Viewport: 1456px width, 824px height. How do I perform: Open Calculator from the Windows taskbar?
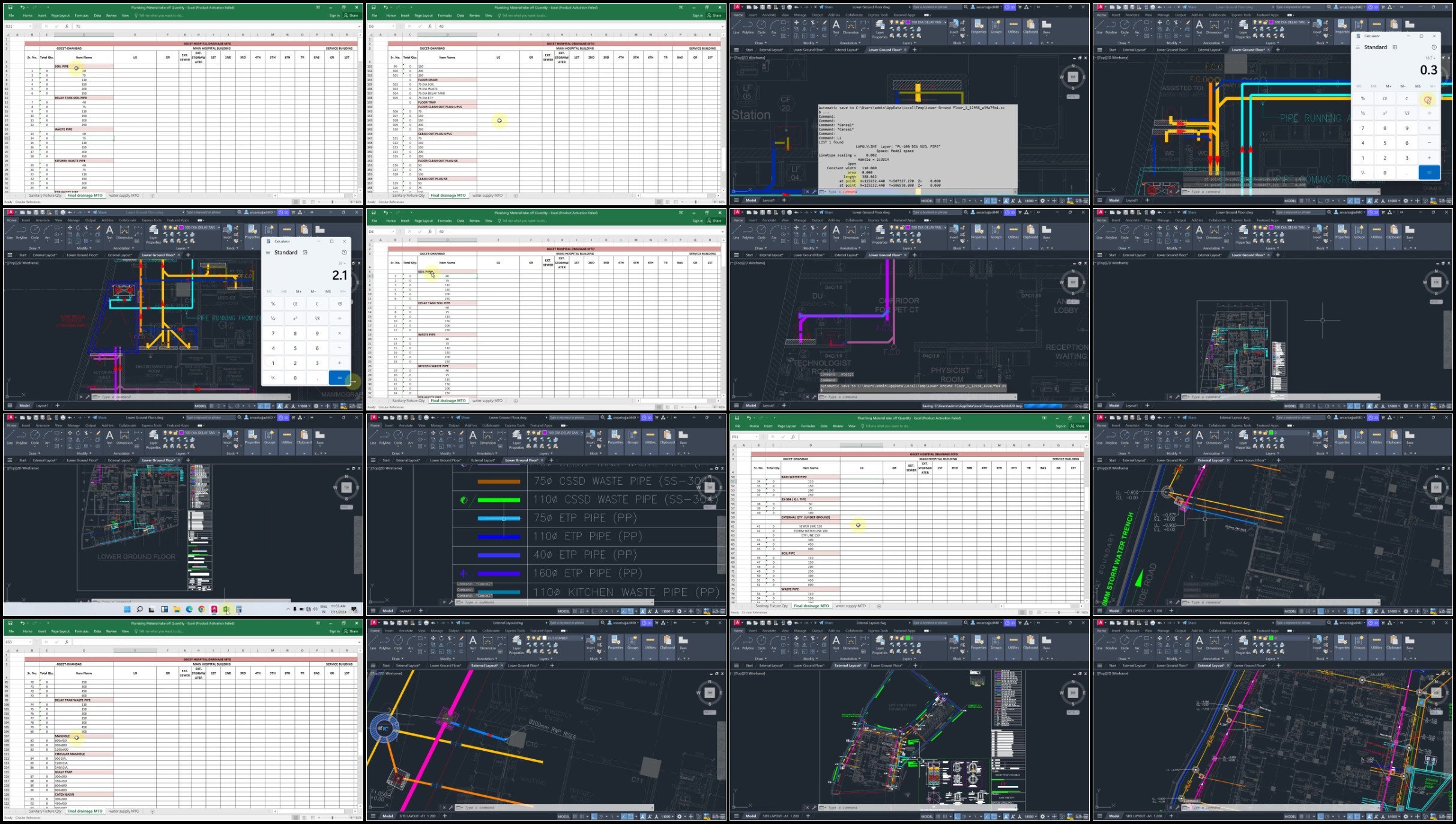click(x=239, y=609)
